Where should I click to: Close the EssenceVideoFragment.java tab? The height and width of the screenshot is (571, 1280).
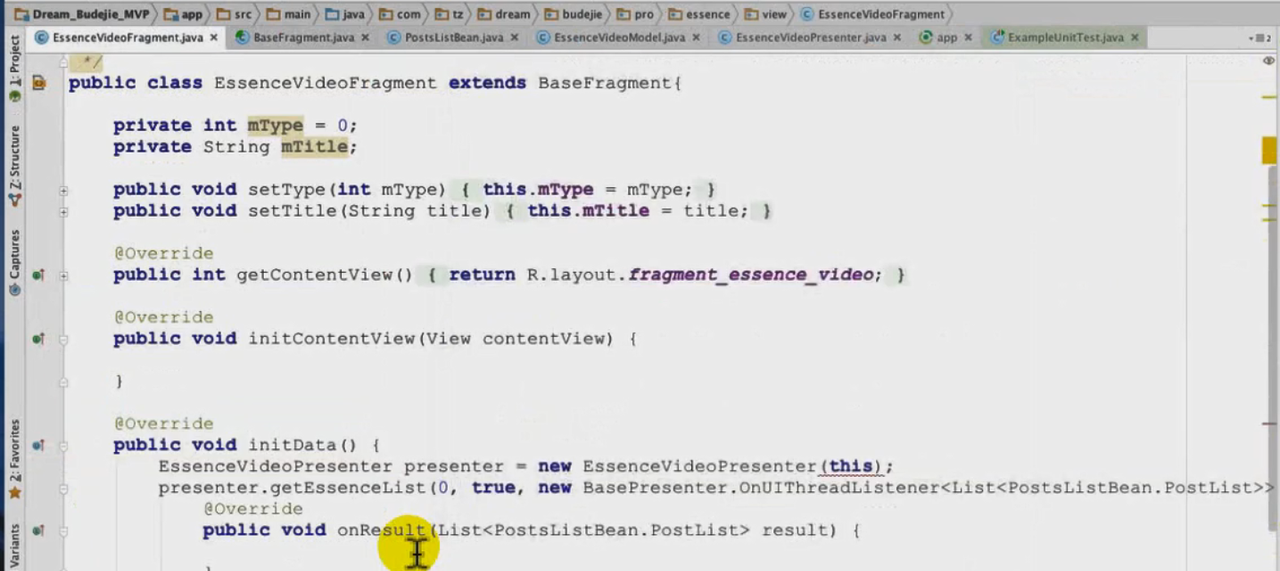tap(215, 38)
